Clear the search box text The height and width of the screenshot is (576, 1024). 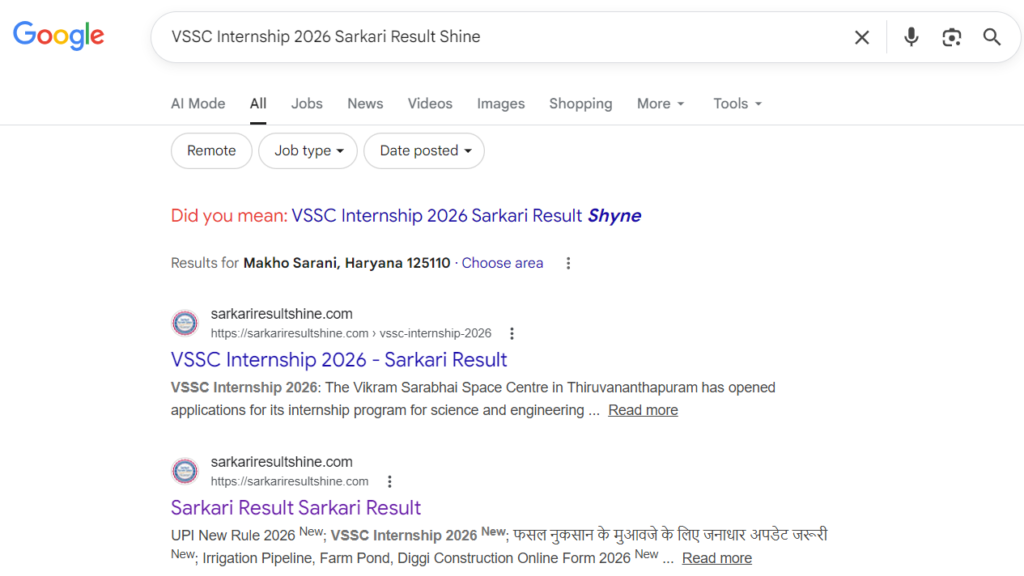(861, 37)
